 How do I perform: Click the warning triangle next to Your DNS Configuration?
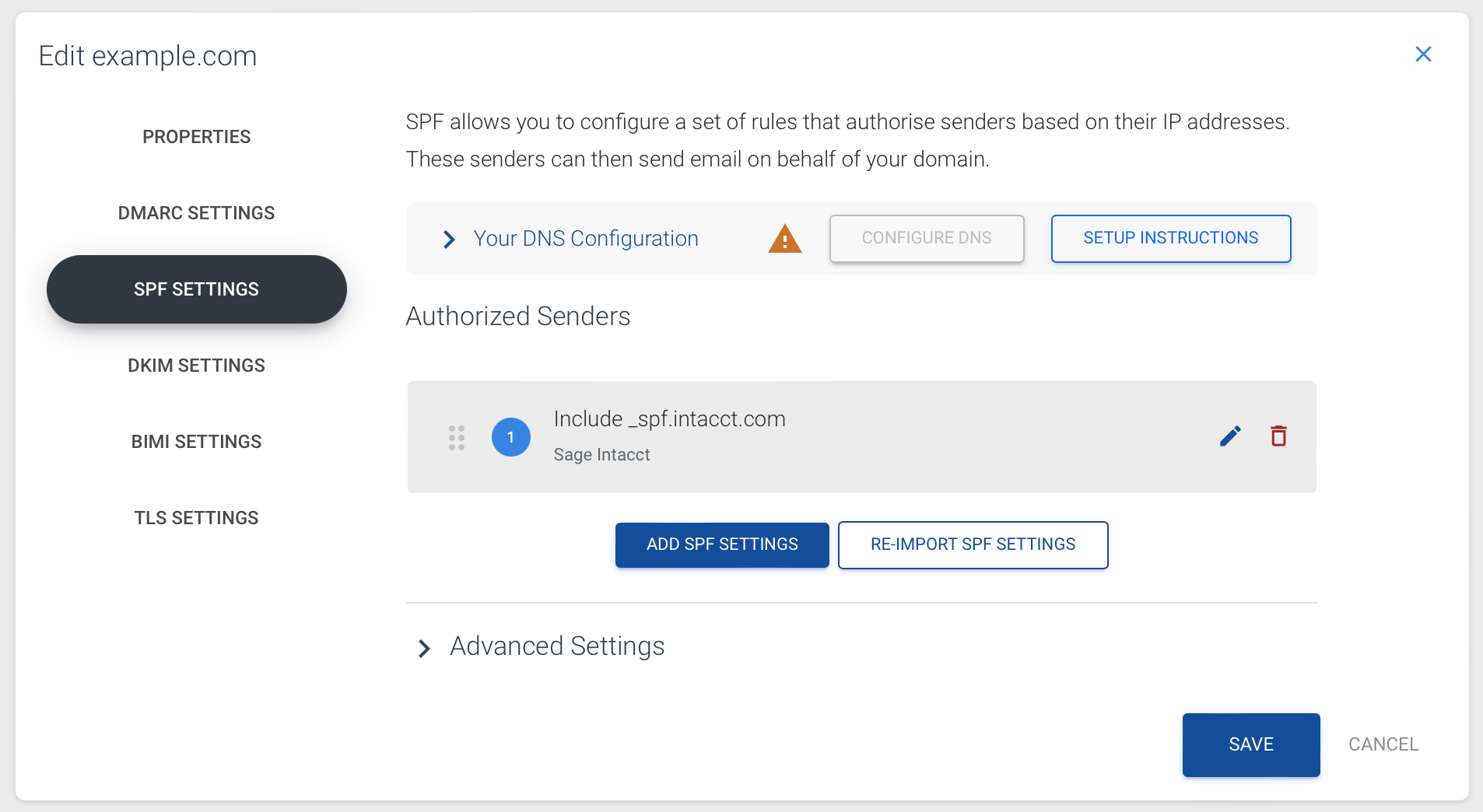(784, 239)
